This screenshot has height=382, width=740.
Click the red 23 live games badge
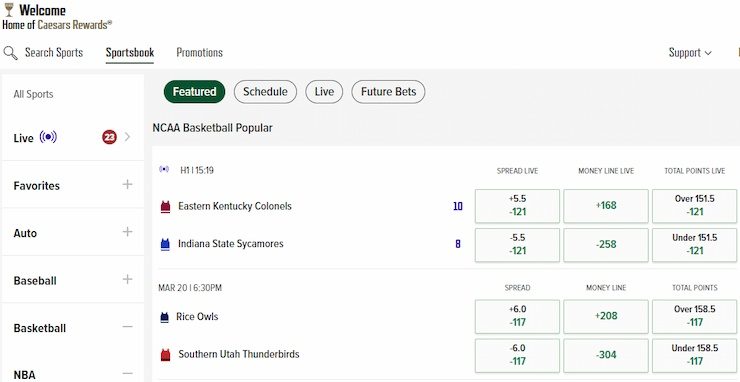click(109, 137)
